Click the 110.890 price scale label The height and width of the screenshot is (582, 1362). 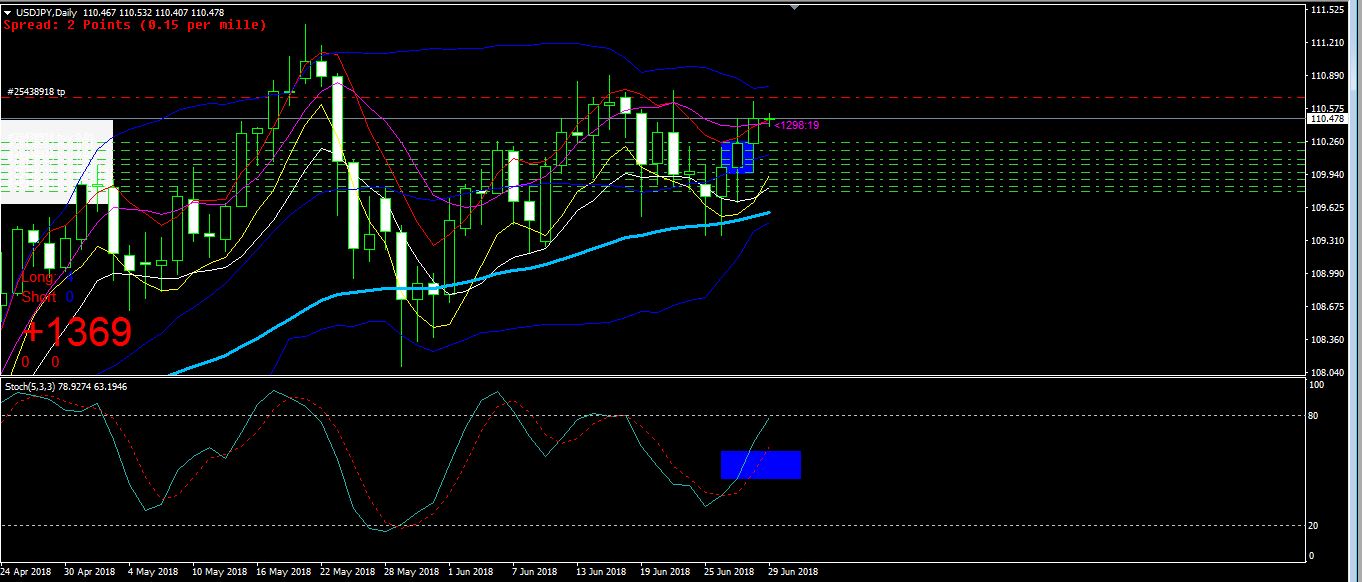pyautogui.click(x=1327, y=76)
